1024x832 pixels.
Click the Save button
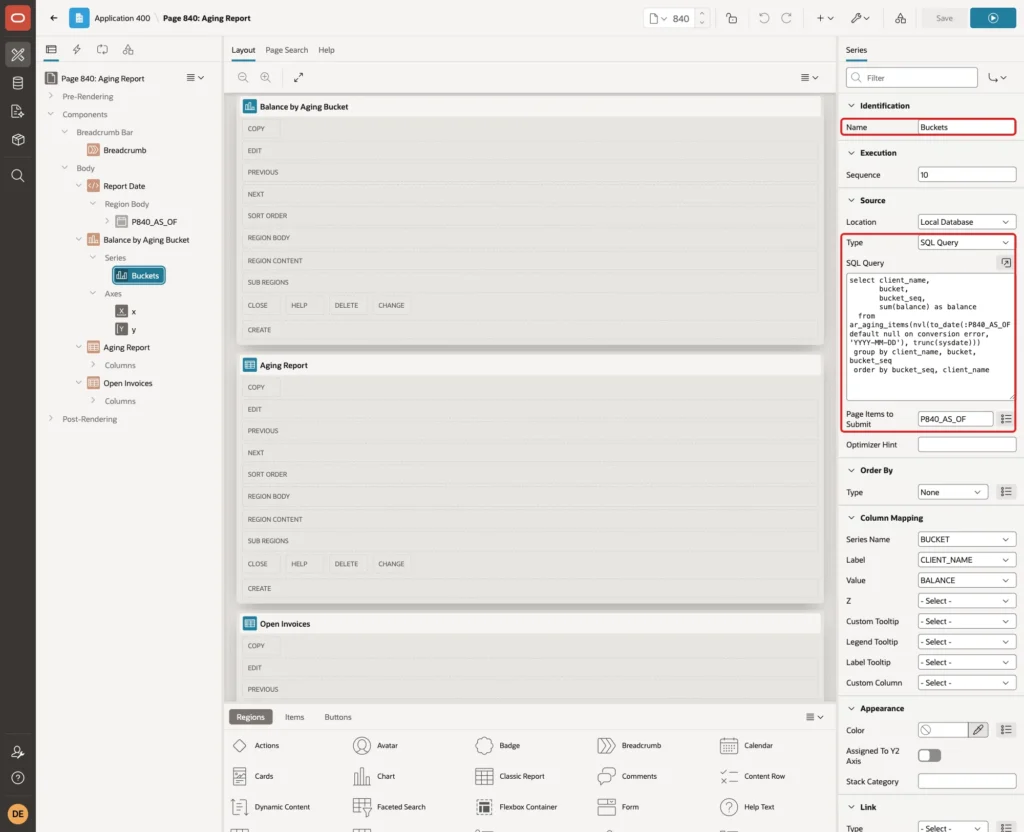coord(944,18)
